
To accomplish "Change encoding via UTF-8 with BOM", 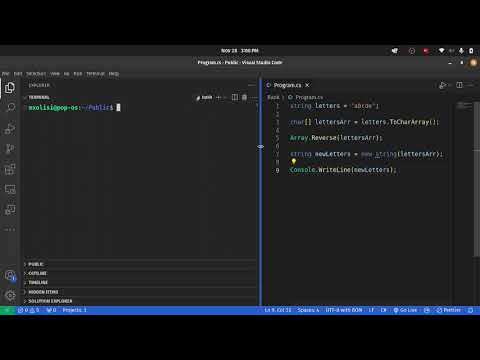I will [x=344, y=310].
